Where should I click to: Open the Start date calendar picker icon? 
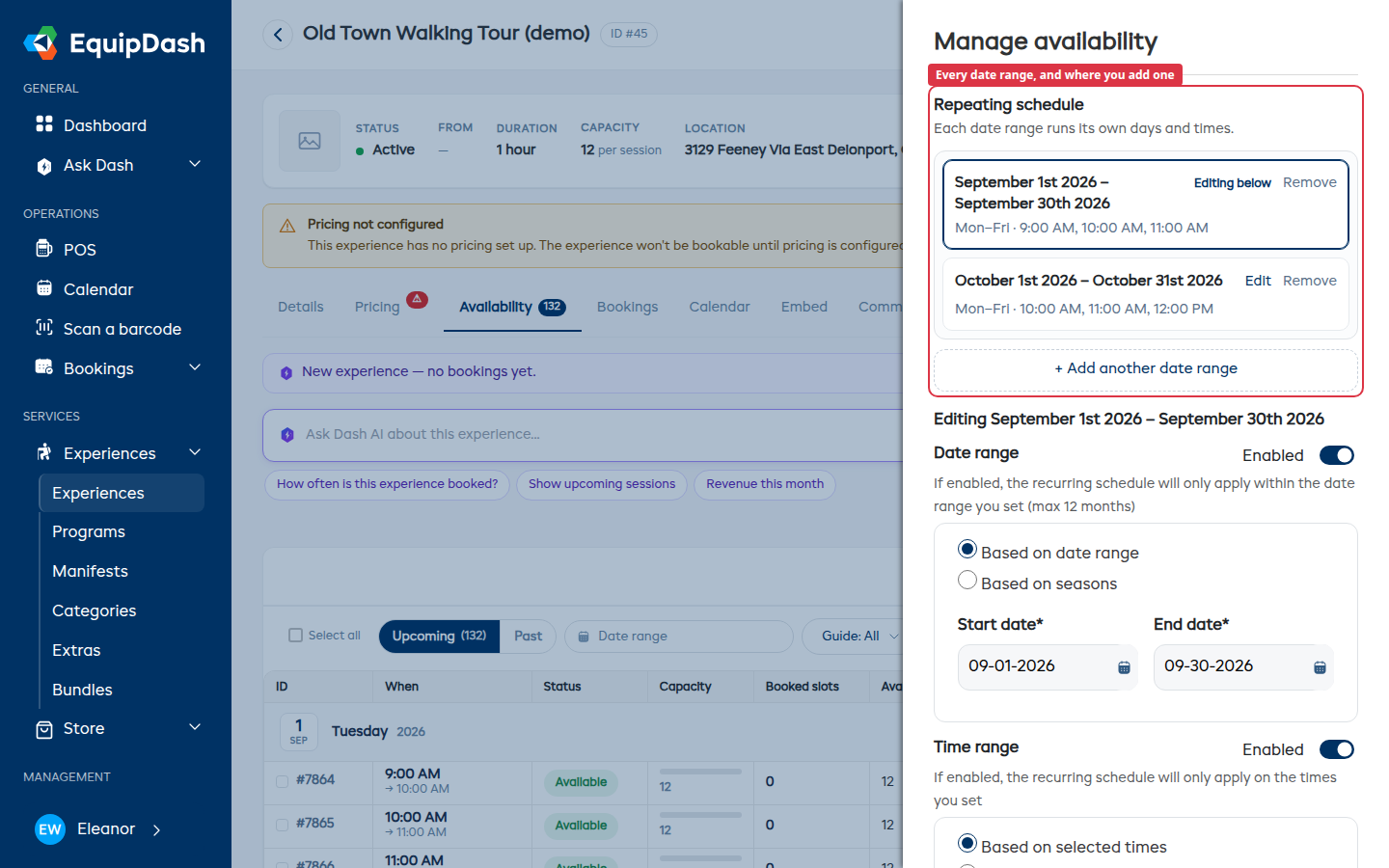(1124, 667)
